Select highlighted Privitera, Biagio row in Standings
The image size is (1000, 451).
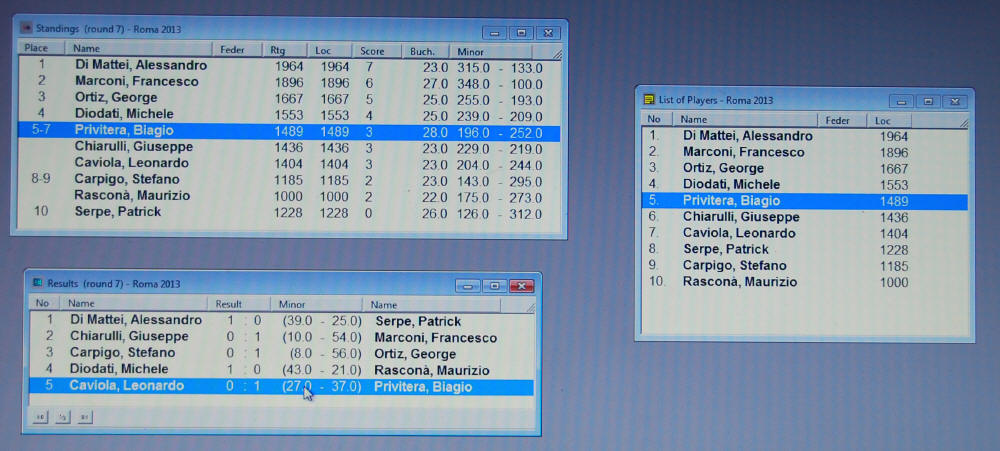click(289, 131)
